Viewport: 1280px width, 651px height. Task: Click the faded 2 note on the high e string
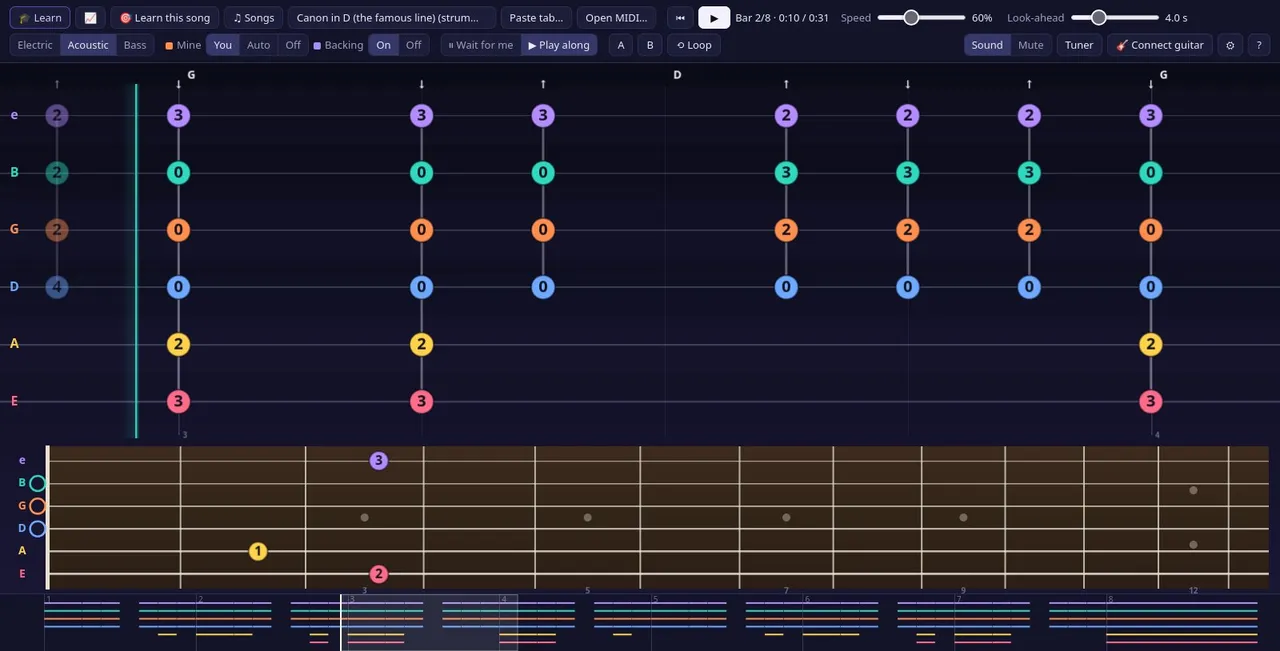pos(57,115)
